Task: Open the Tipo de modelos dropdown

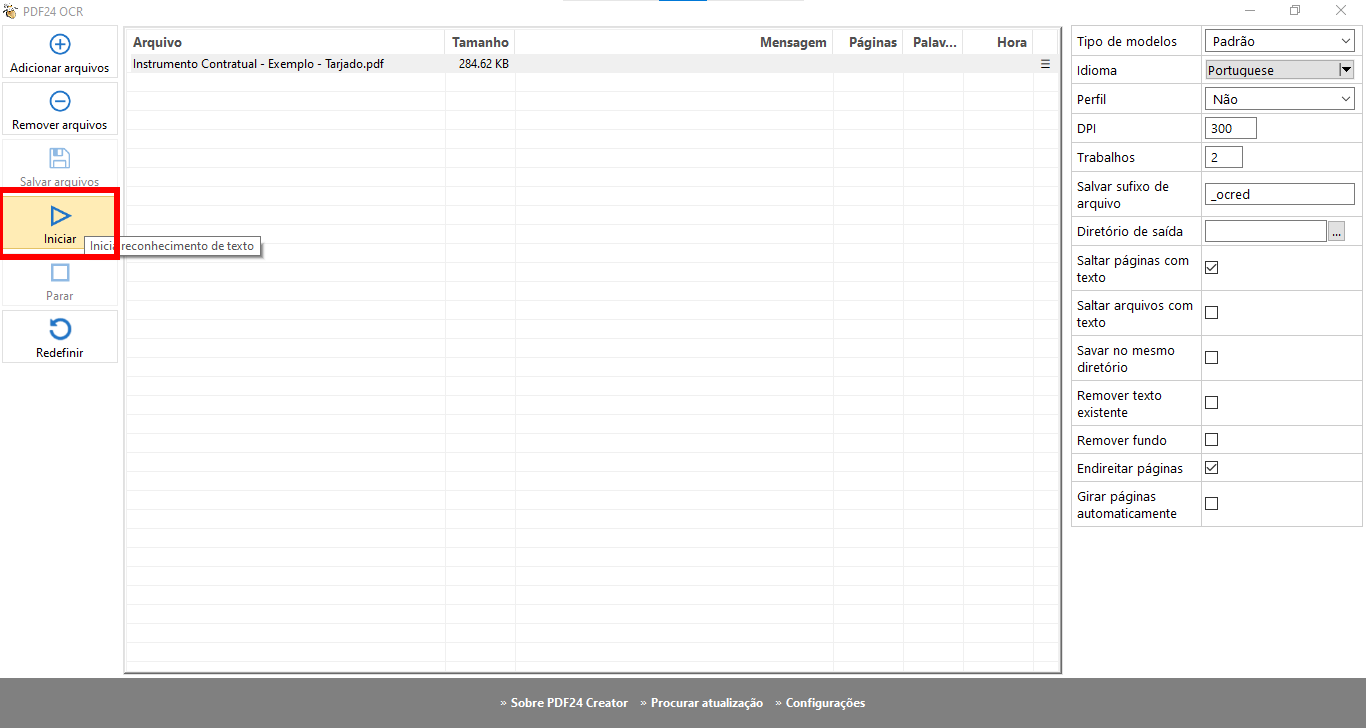Action: pyautogui.click(x=1280, y=41)
